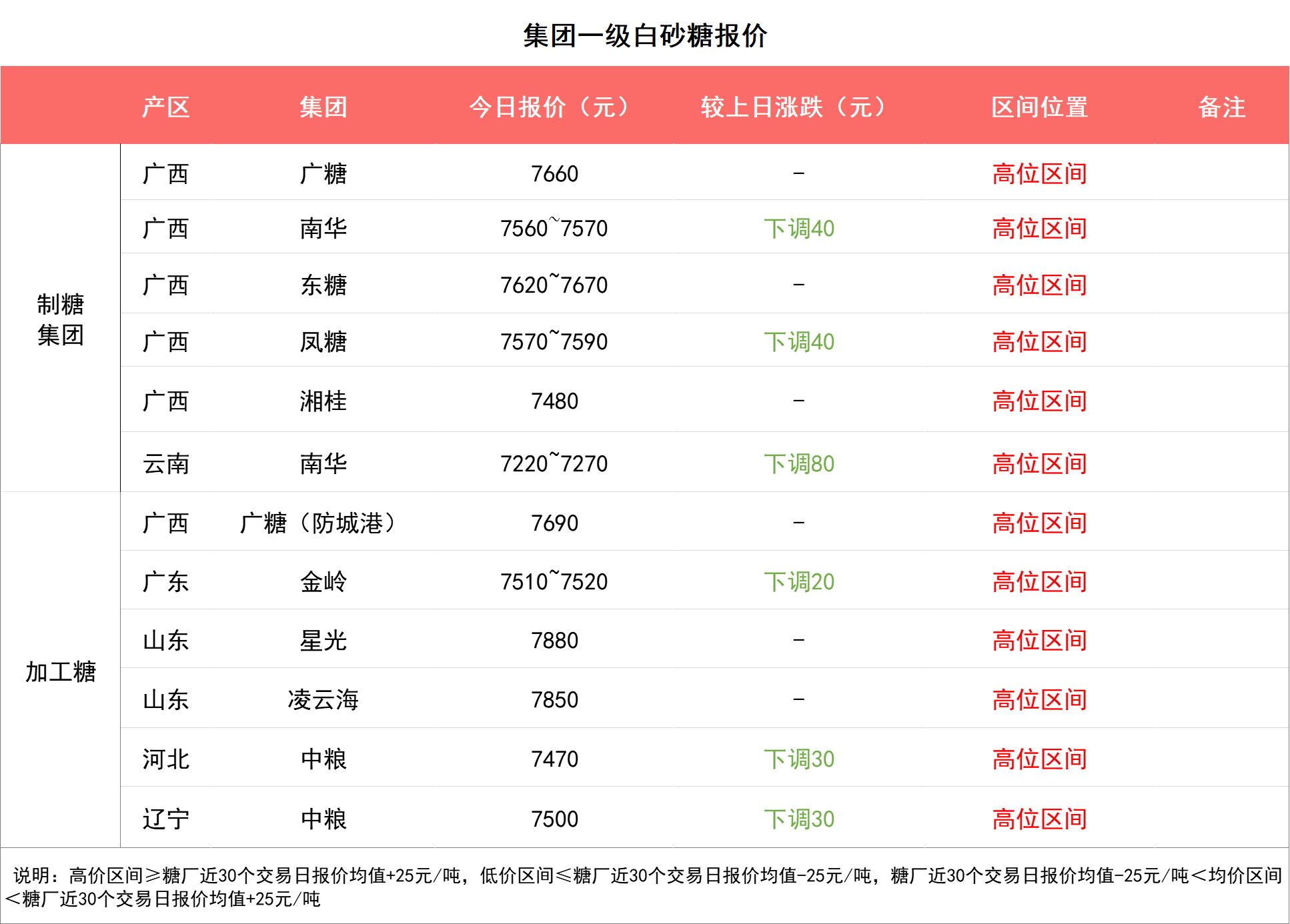Image resolution: width=1290 pixels, height=924 pixels.
Task: Select the 今日报价（元） column header
Action: coord(553,107)
